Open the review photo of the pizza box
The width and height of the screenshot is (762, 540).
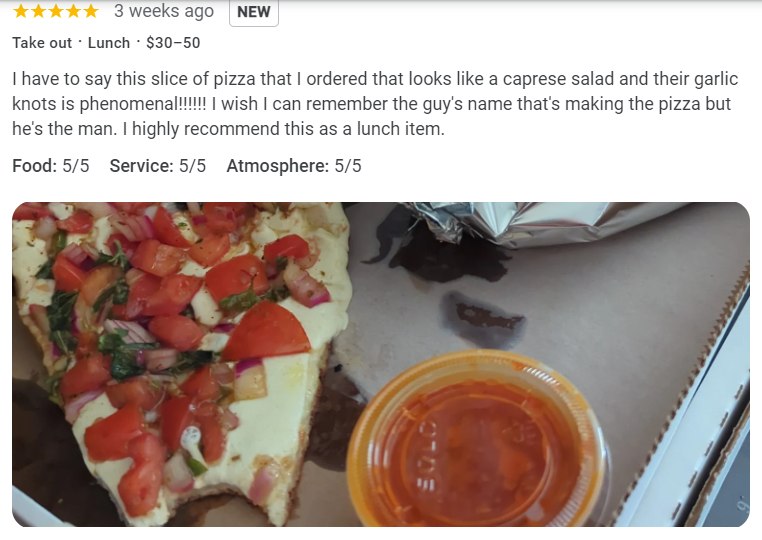click(x=381, y=365)
